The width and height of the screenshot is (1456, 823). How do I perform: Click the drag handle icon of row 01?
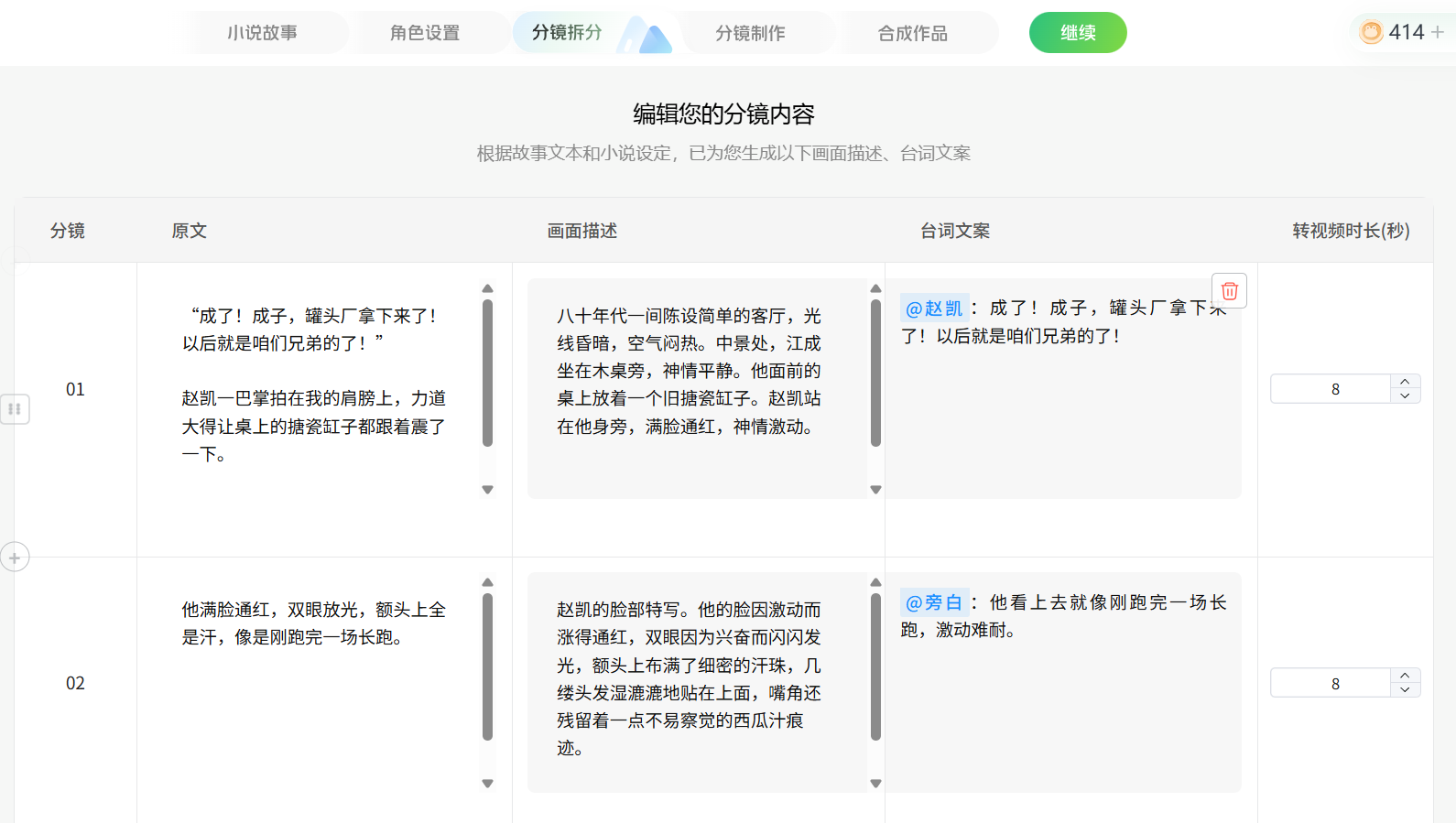[15, 408]
